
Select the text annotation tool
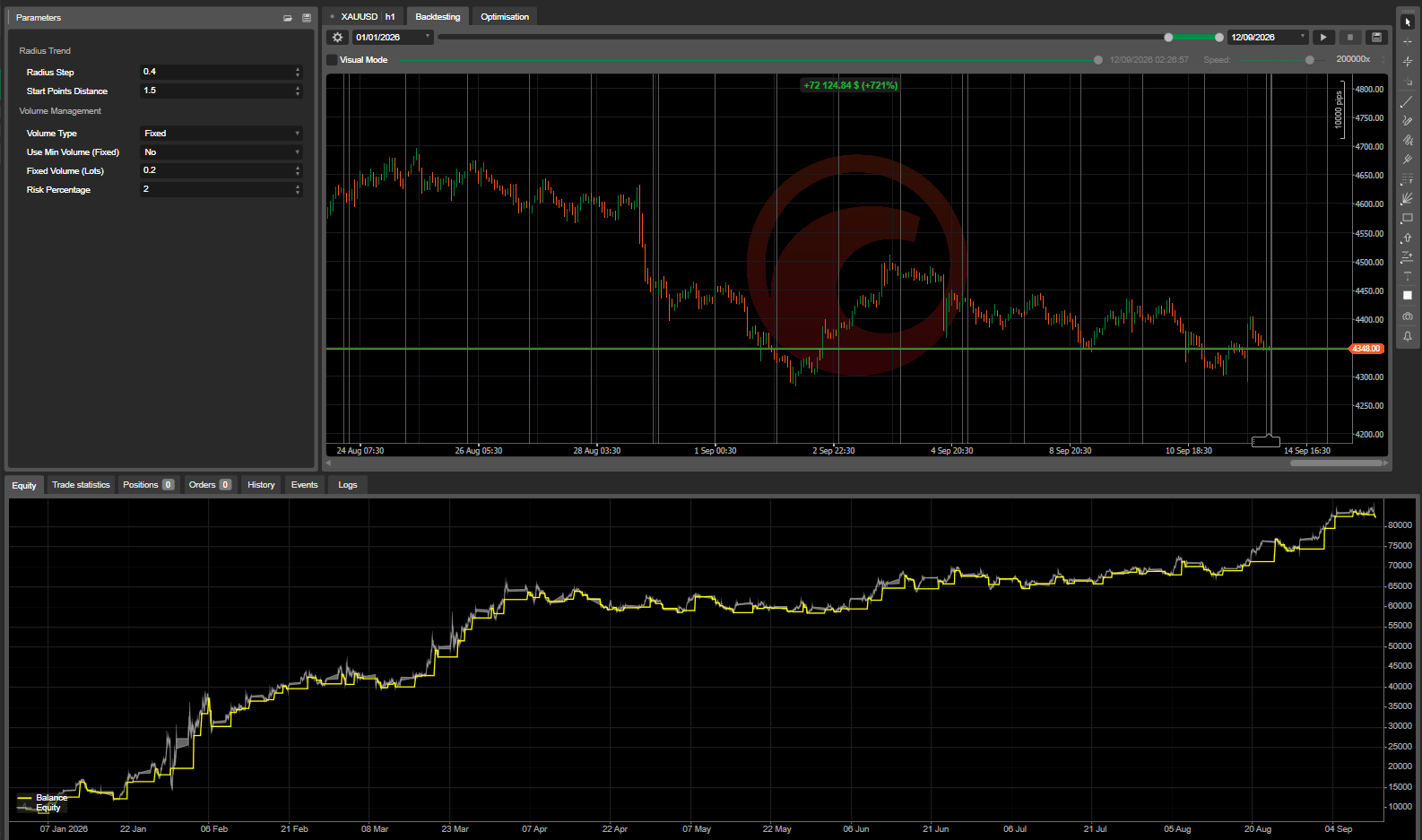point(1408,276)
